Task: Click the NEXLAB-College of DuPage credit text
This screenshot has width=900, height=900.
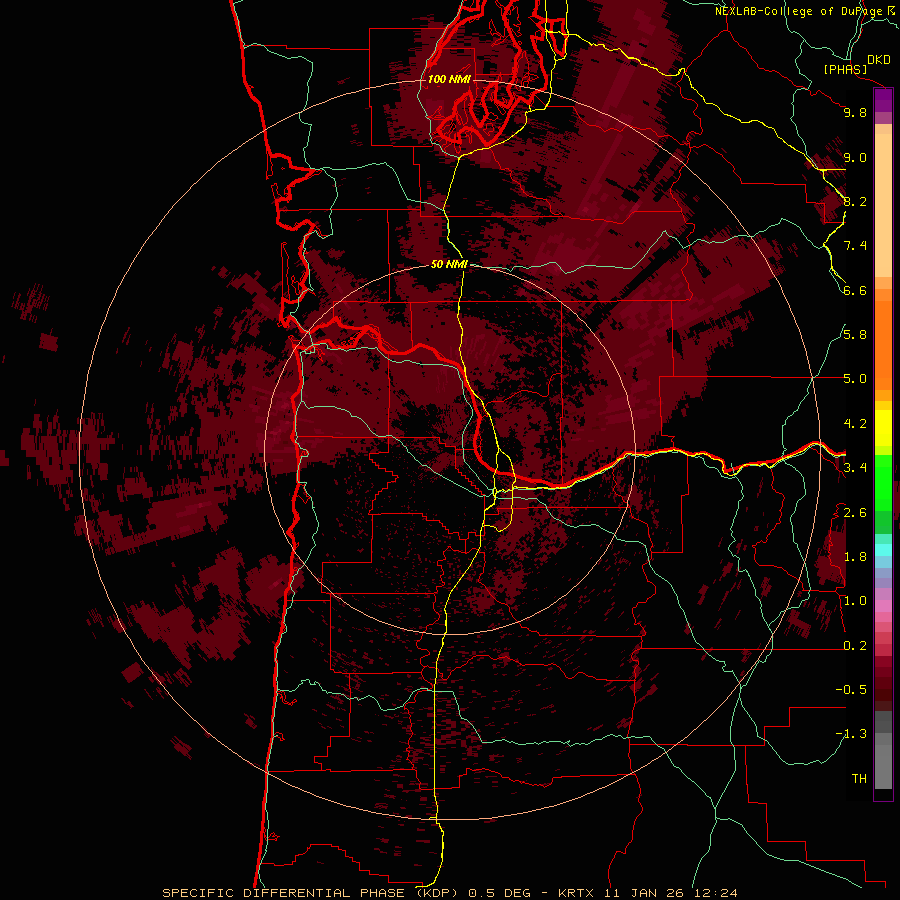Action: (x=800, y=11)
